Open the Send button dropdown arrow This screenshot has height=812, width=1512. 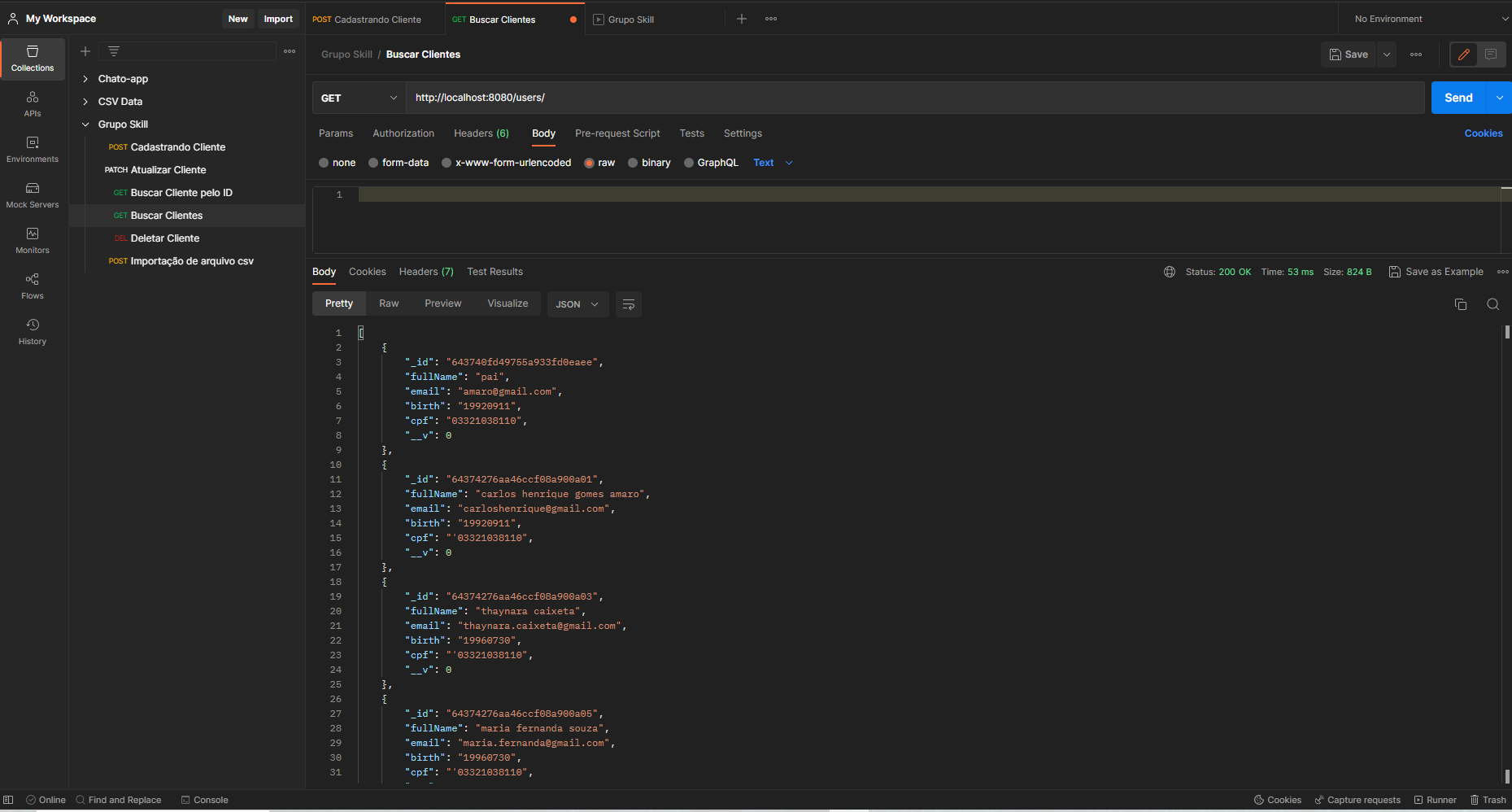pos(1499,98)
